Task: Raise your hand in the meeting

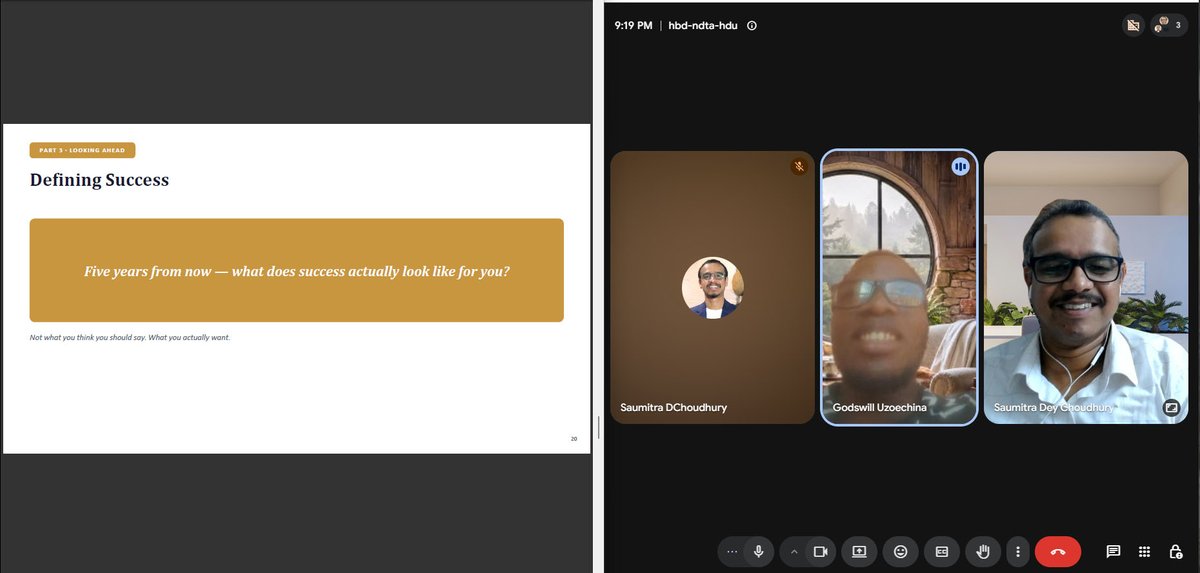Action: point(983,551)
